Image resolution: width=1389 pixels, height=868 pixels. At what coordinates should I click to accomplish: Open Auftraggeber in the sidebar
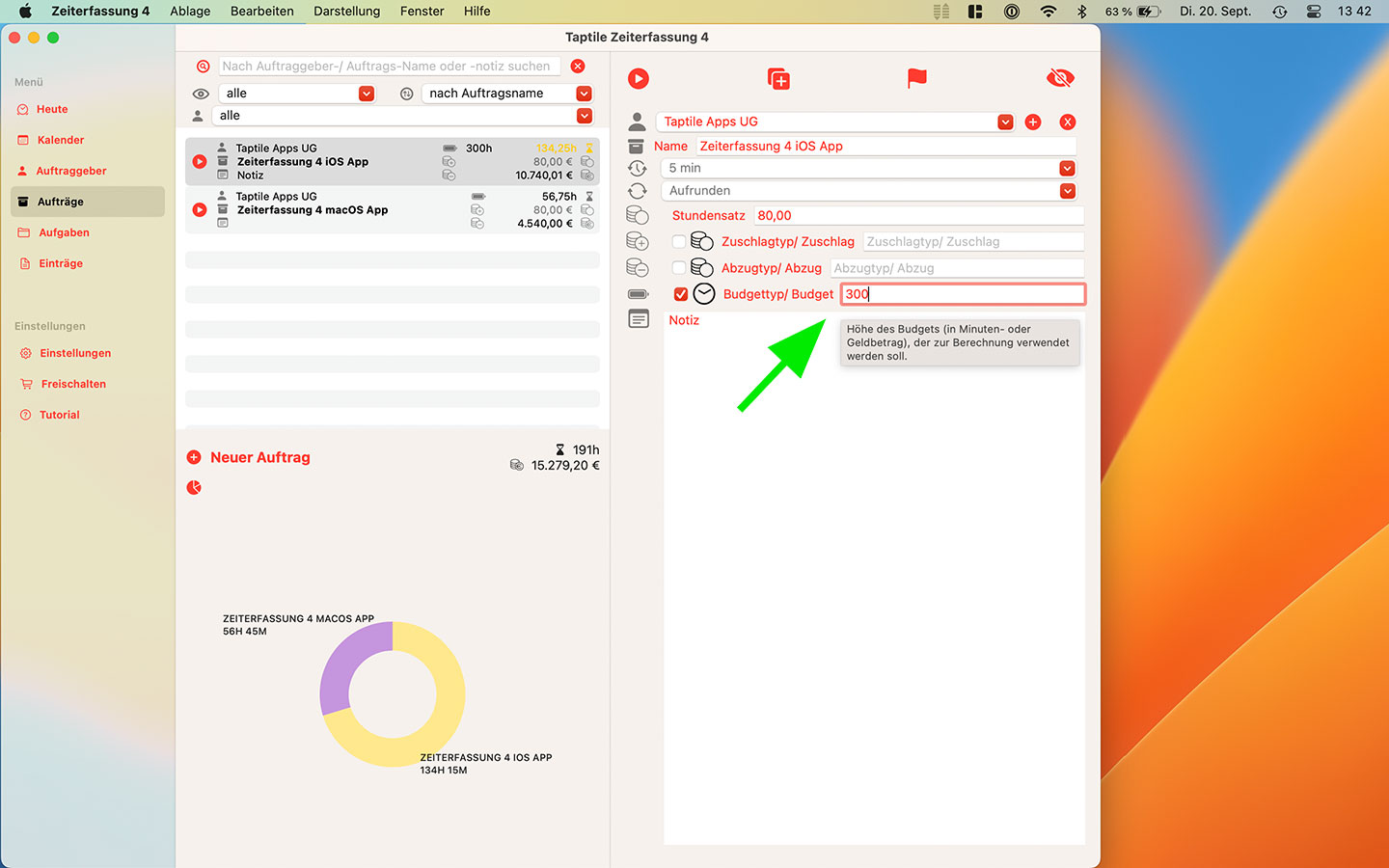pyautogui.click(x=71, y=171)
